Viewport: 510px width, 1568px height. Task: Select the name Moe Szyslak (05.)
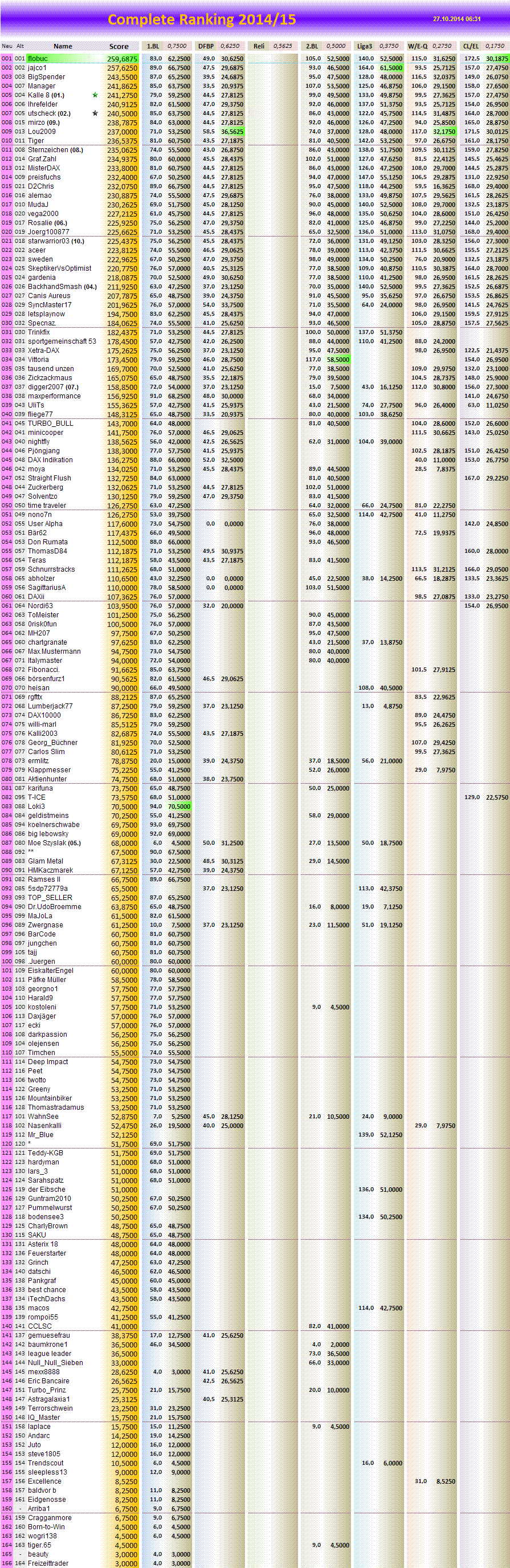(54, 843)
